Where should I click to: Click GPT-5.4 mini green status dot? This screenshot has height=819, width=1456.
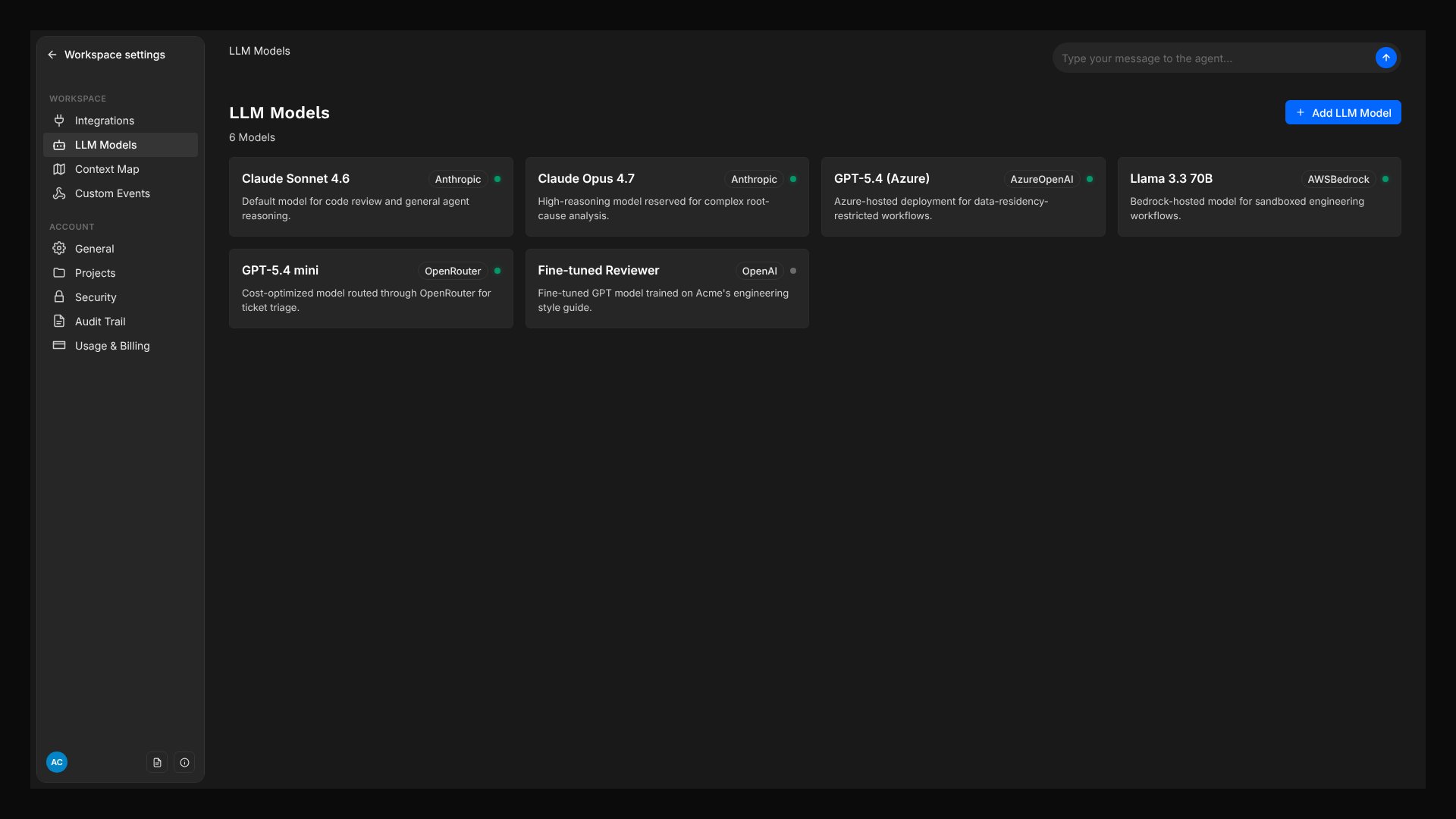[497, 271]
